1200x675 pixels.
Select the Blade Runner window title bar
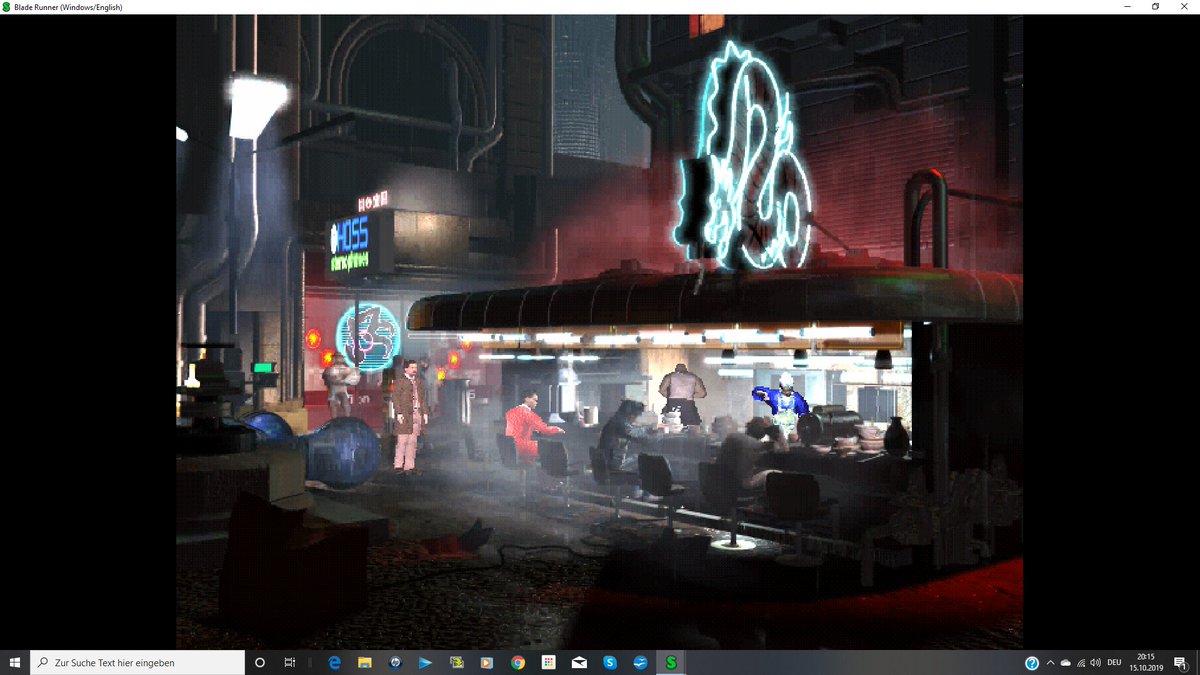tap(400, 6)
